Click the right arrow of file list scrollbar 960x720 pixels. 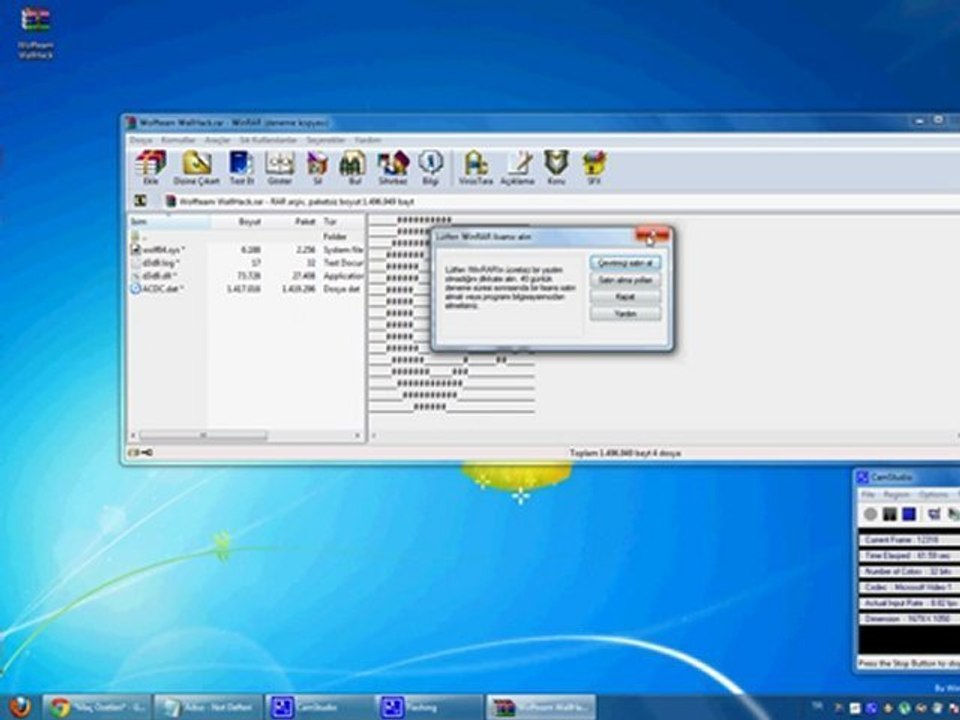coord(358,435)
